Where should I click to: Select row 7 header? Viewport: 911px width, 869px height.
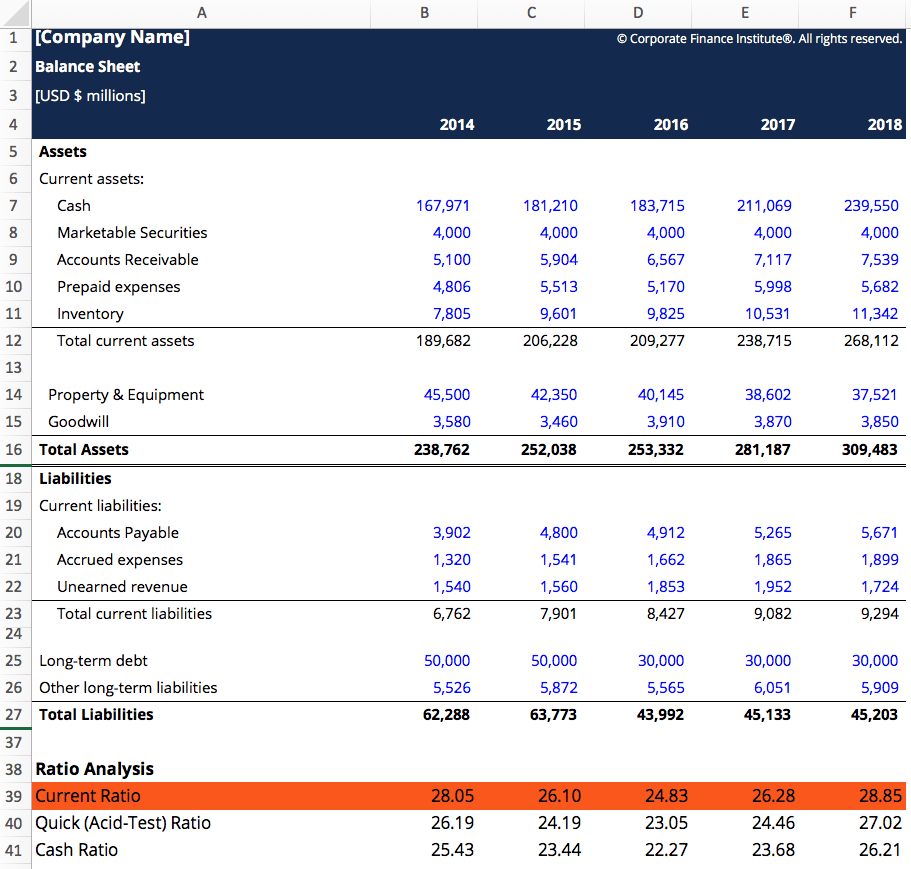[14, 205]
